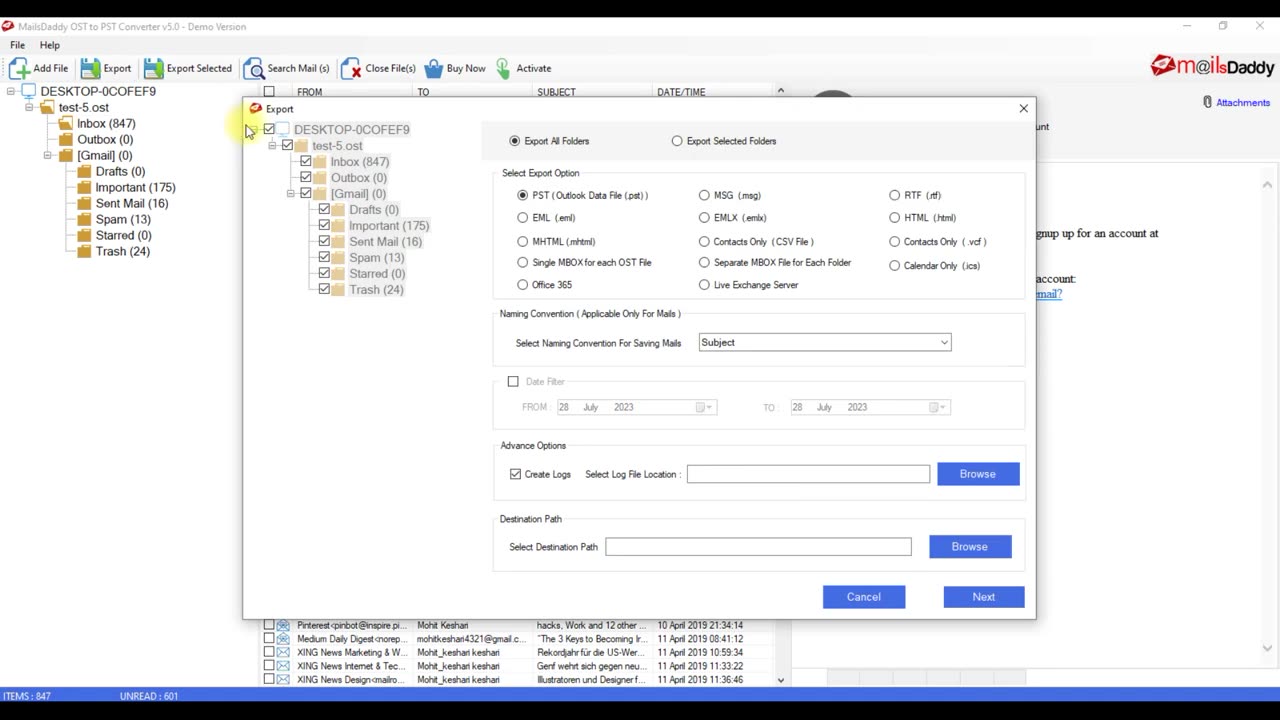Choose MSG (.msg) export option
1280x720 pixels.
coord(704,195)
